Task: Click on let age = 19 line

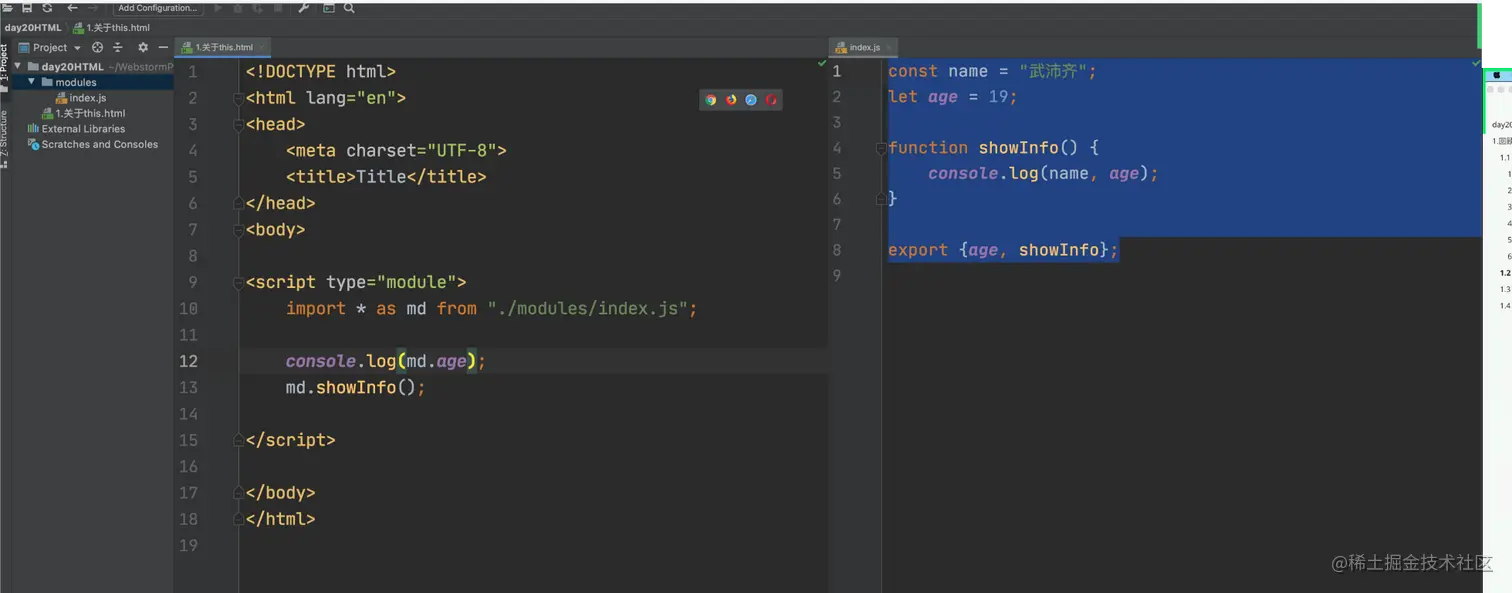Action: (x=952, y=97)
